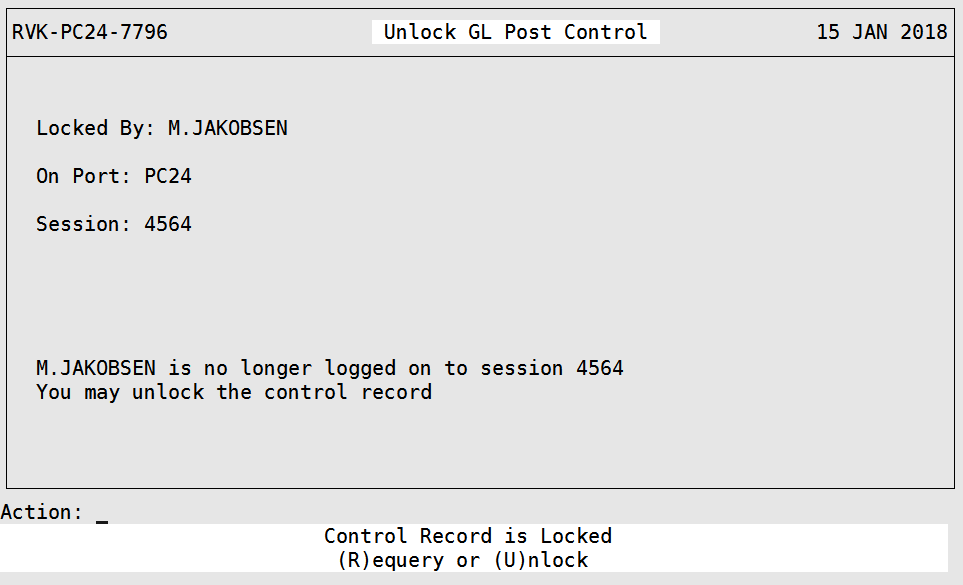Screen dimensions: 963x585
Task: Click session number 4564 in the message line
Action: 599,368
